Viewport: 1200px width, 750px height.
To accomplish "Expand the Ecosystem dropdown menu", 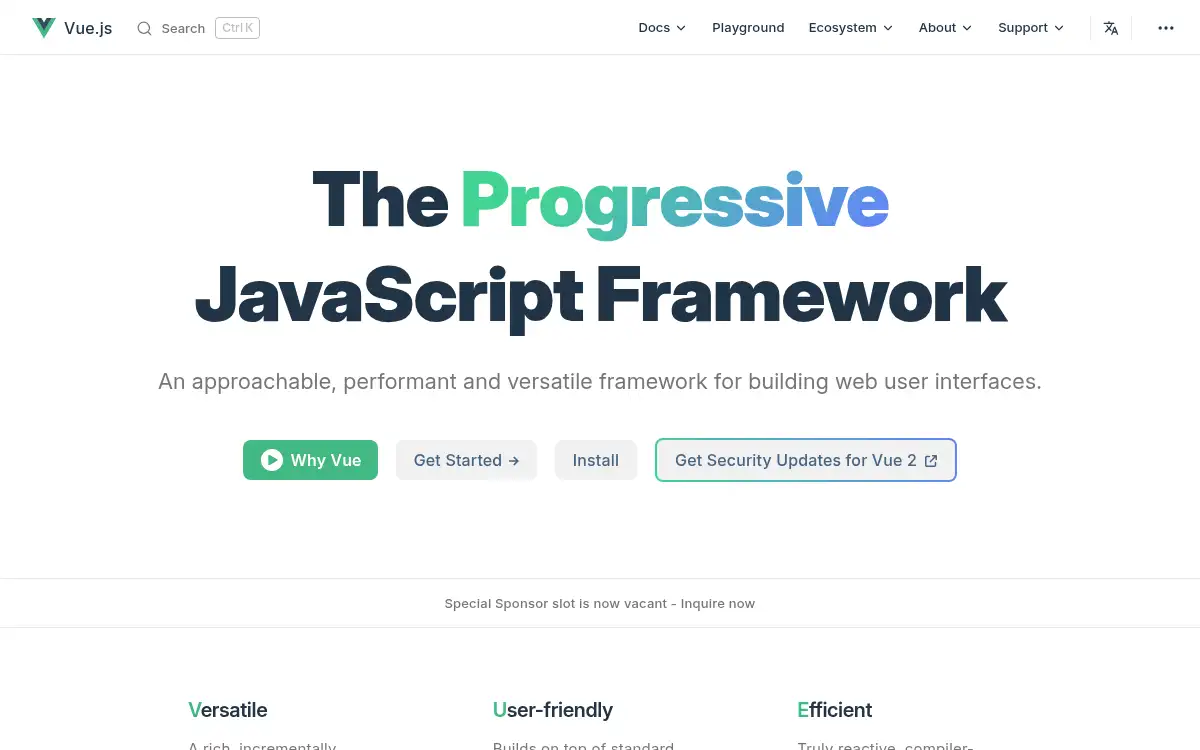I will (x=851, y=28).
